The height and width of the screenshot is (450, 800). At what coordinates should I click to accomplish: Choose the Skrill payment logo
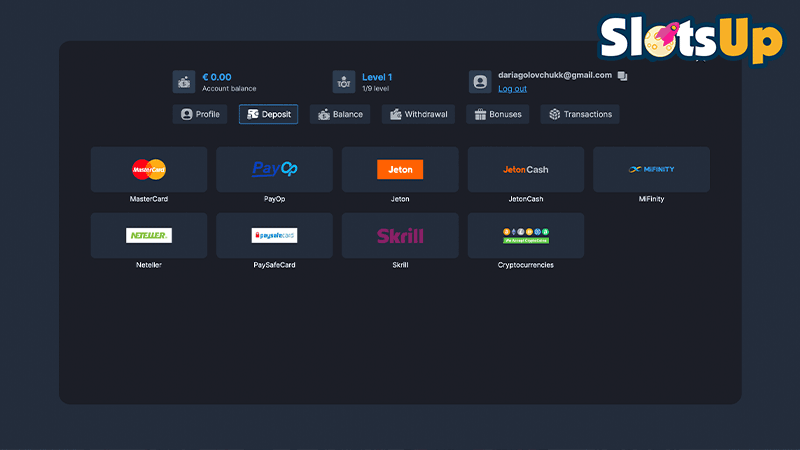coord(400,236)
